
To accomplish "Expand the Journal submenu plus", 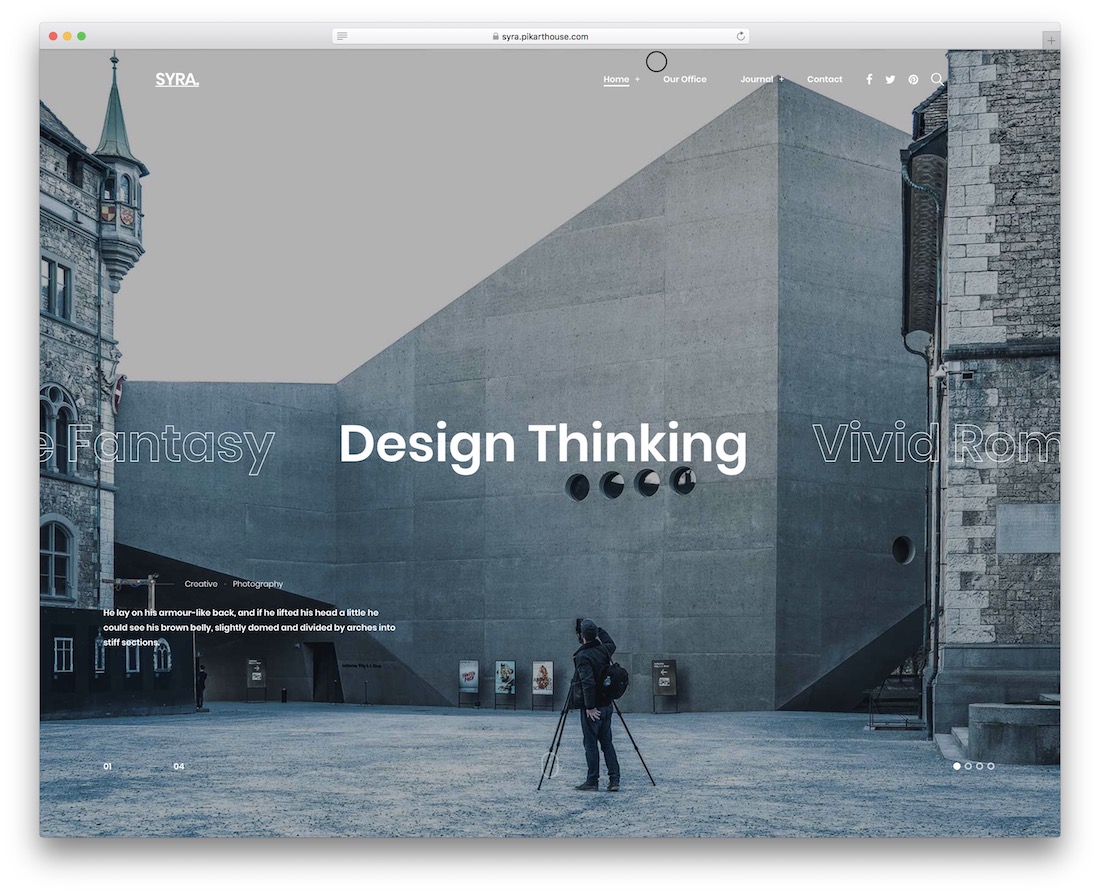I will pos(781,79).
